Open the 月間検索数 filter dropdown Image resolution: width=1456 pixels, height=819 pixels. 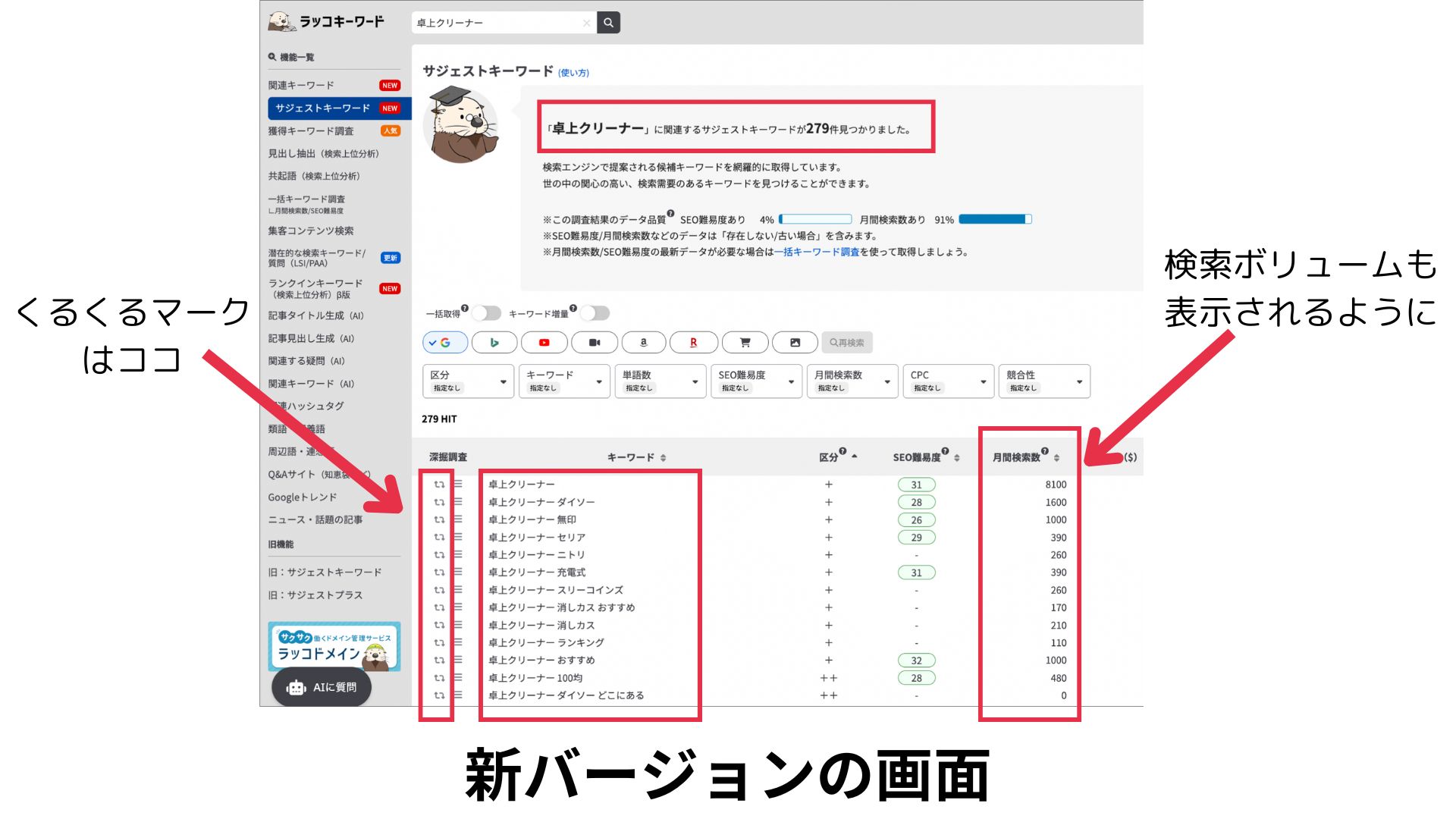(852, 381)
